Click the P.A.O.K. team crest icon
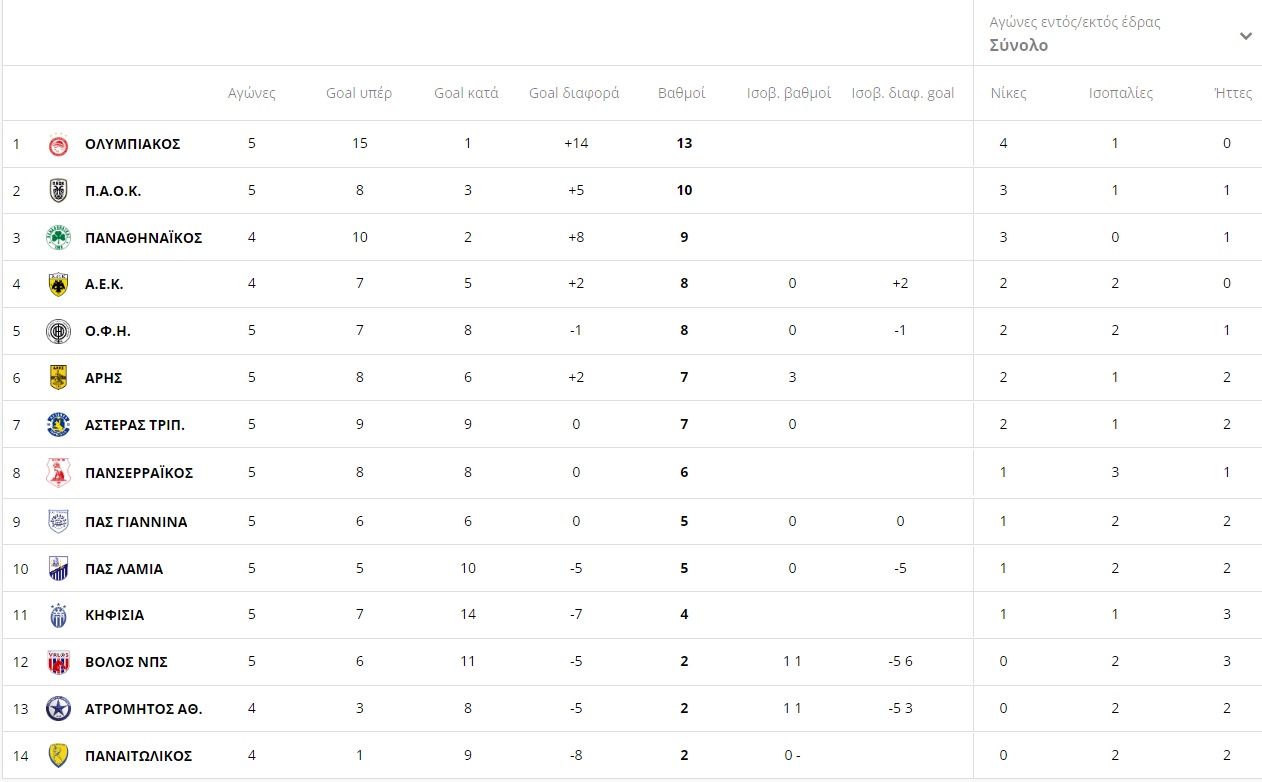This screenshot has height=782, width=1262. point(59,191)
